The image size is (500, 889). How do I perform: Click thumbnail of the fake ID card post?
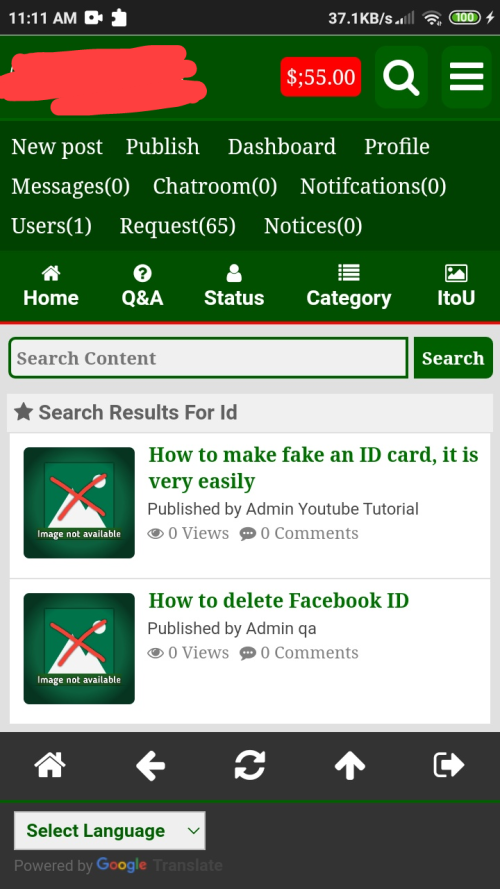(x=79, y=503)
